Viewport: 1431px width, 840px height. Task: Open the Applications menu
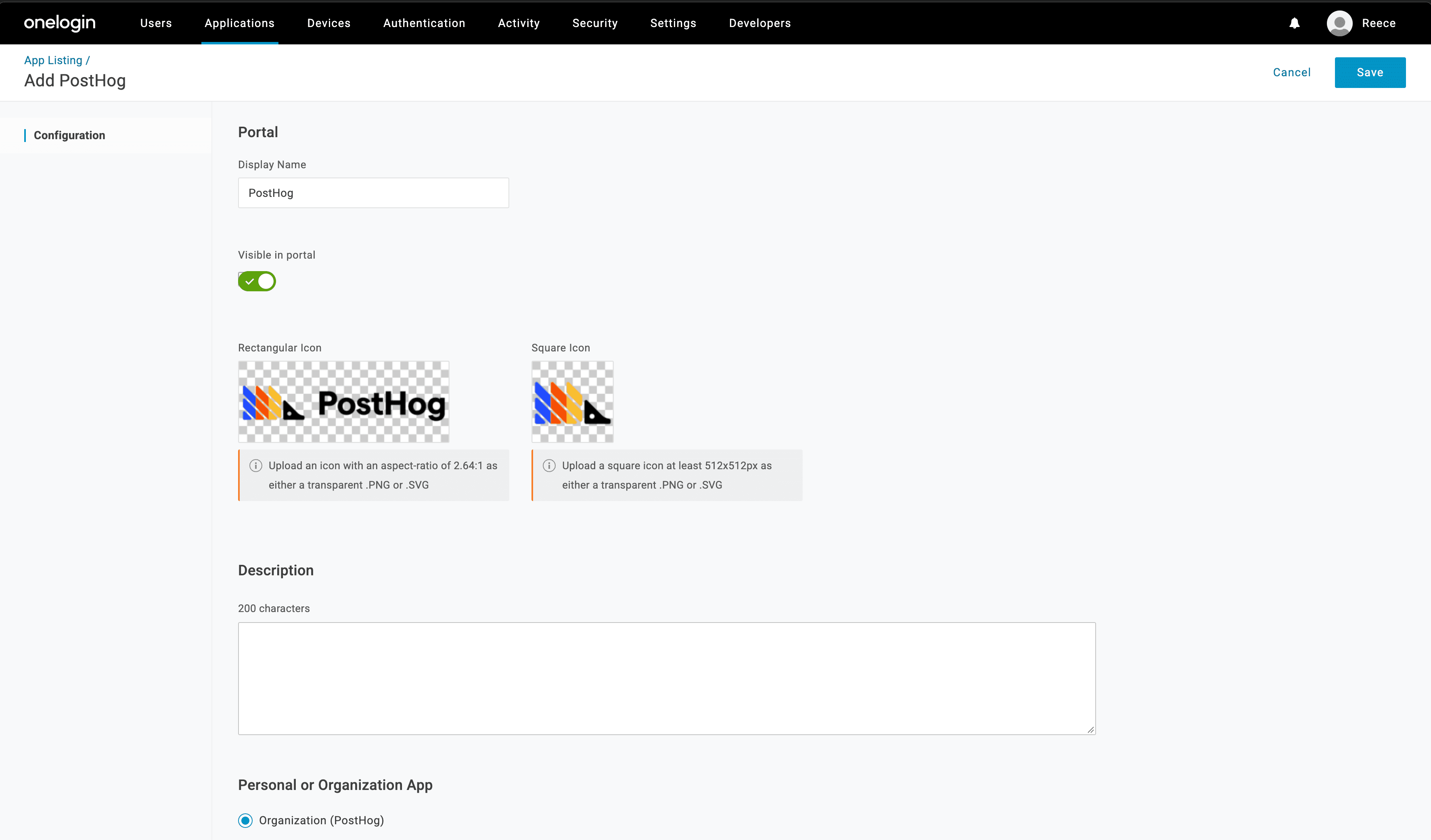pyautogui.click(x=240, y=23)
